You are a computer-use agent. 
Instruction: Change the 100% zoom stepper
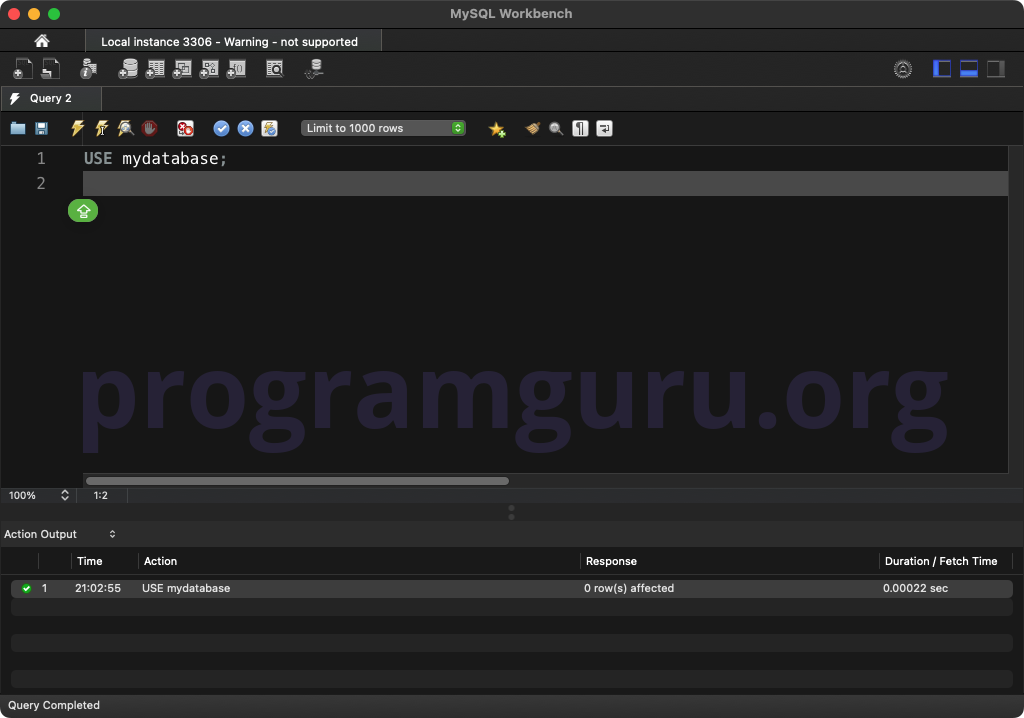[x=65, y=495]
